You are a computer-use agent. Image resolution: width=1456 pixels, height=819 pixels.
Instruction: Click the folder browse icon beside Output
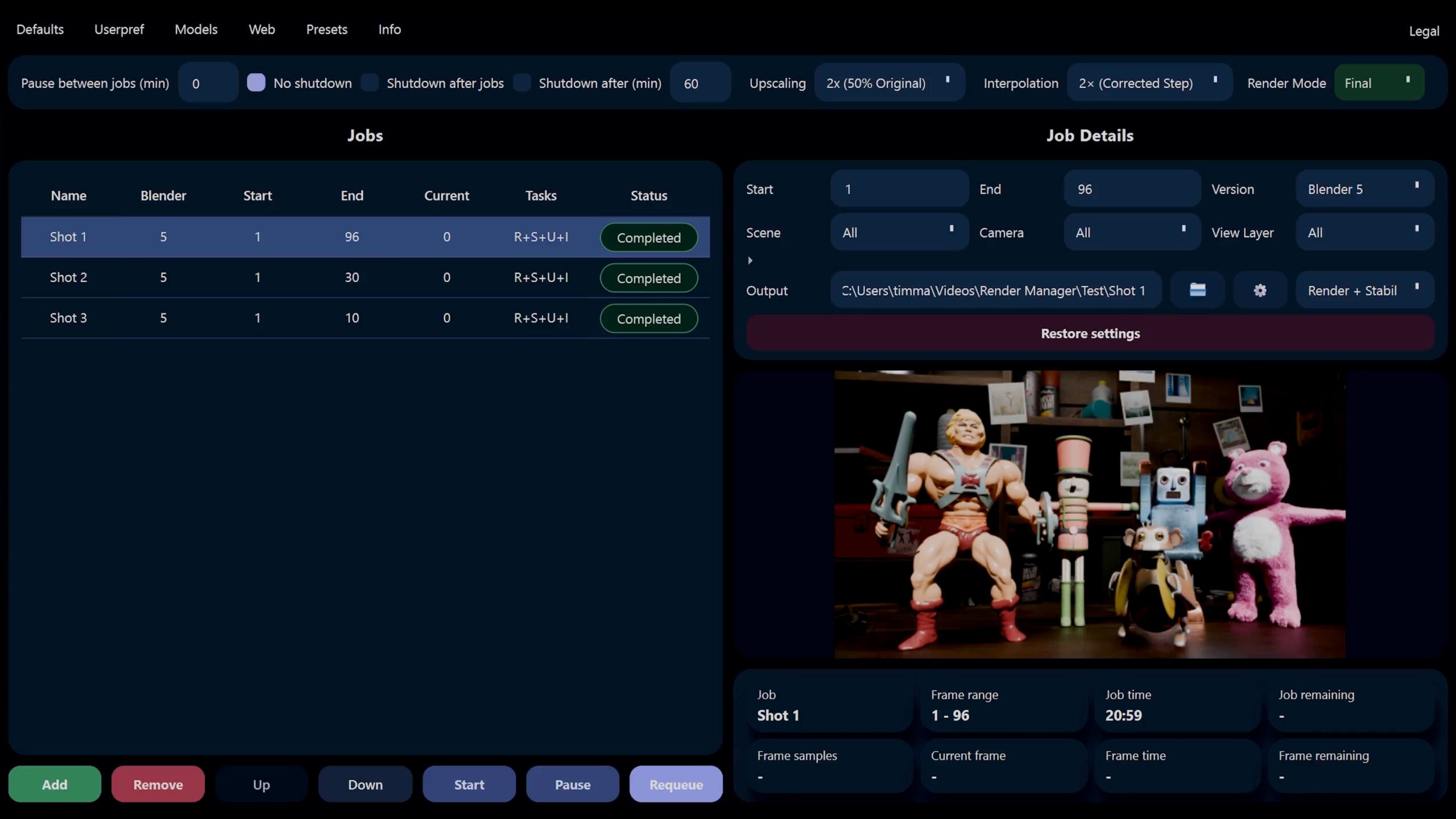tap(1197, 290)
